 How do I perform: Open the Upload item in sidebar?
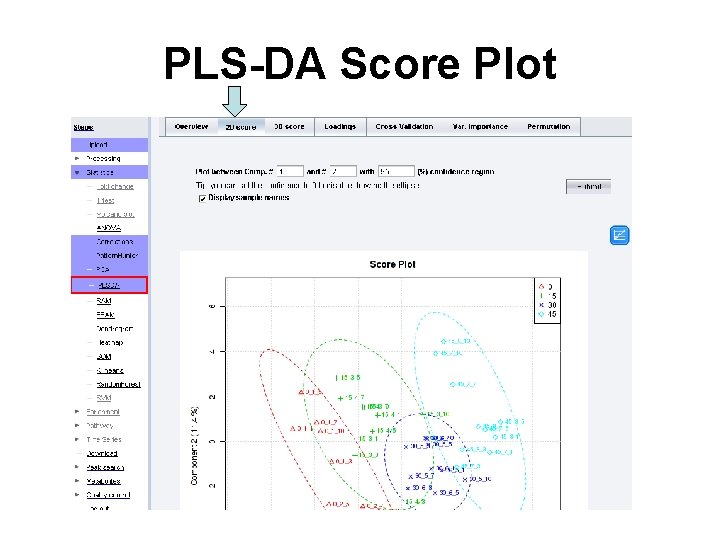tap(98, 145)
